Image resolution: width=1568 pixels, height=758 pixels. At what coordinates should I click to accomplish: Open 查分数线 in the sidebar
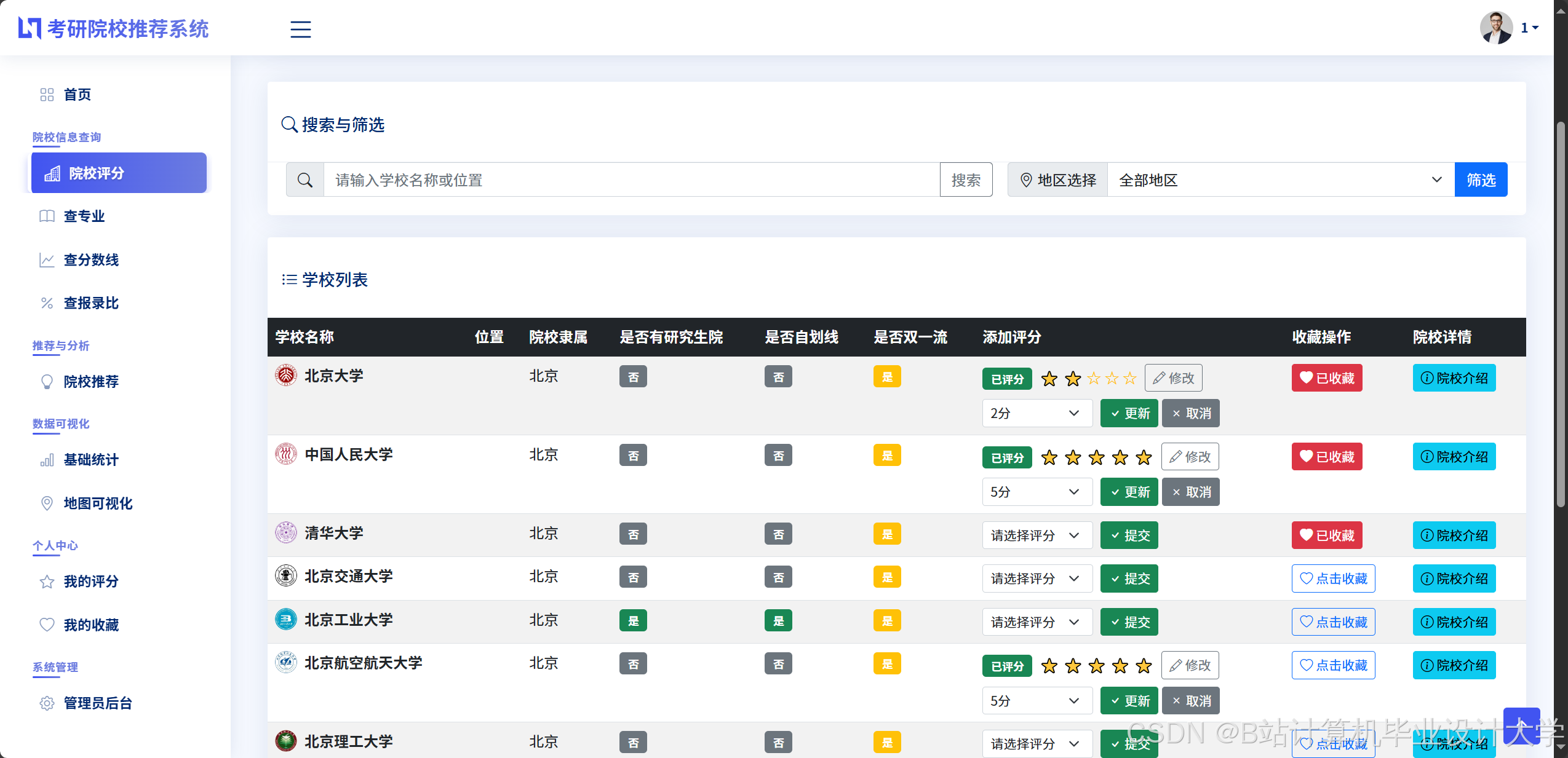(x=91, y=259)
